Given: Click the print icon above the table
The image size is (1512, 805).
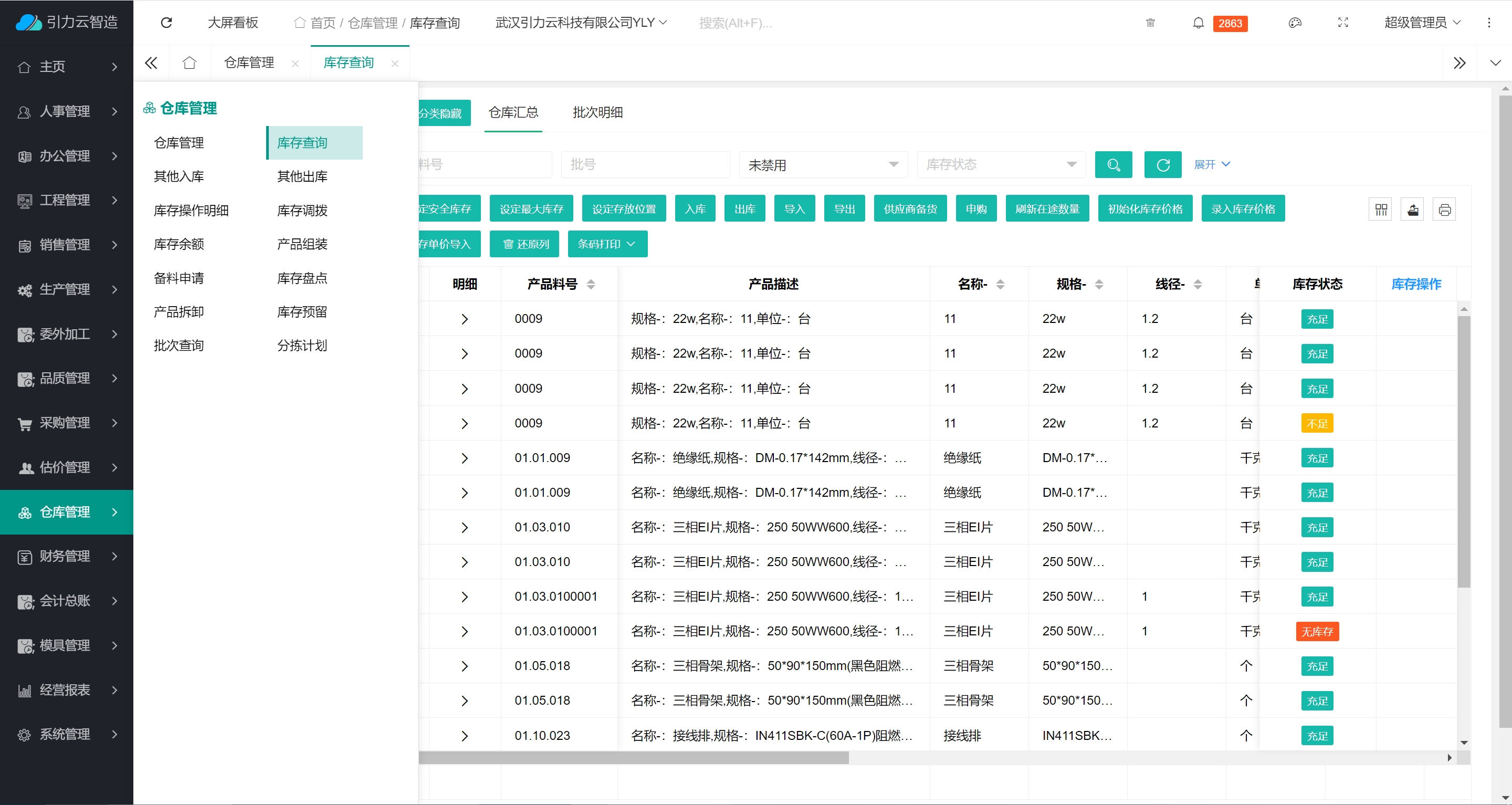Looking at the screenshot, I should (1444, 210).
